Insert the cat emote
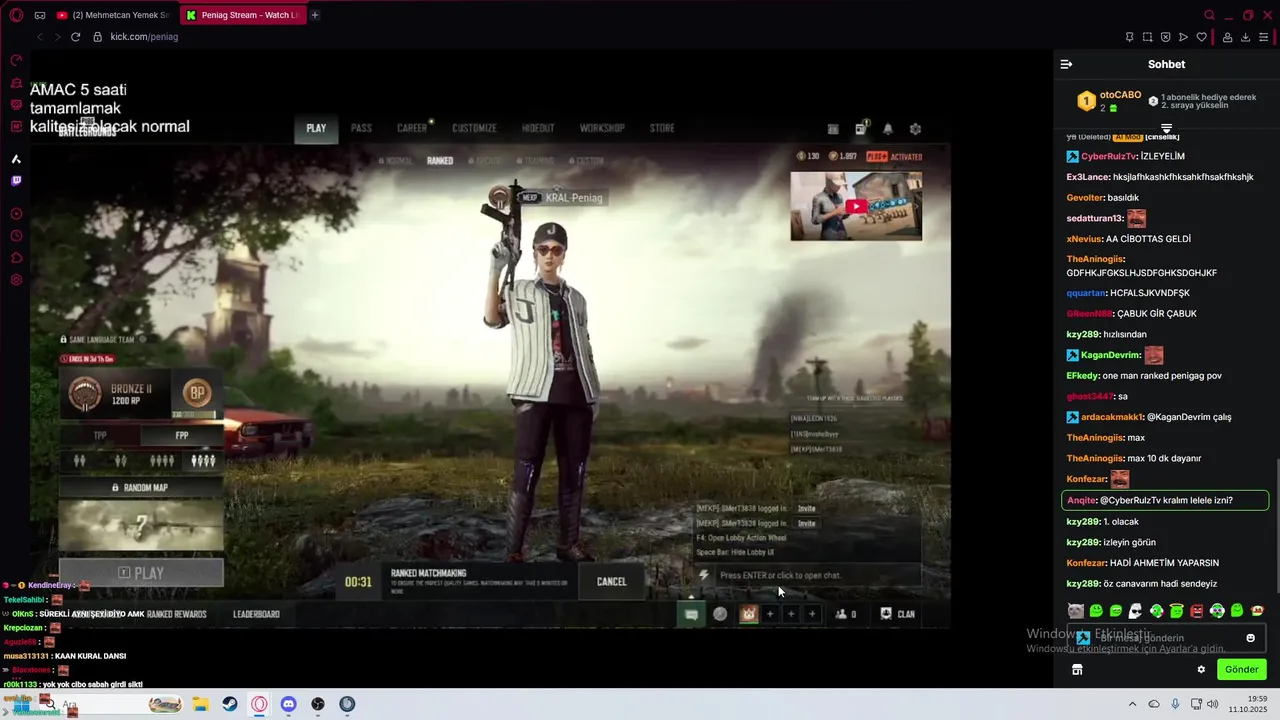1280x720 pixels. coord(1075,611)
